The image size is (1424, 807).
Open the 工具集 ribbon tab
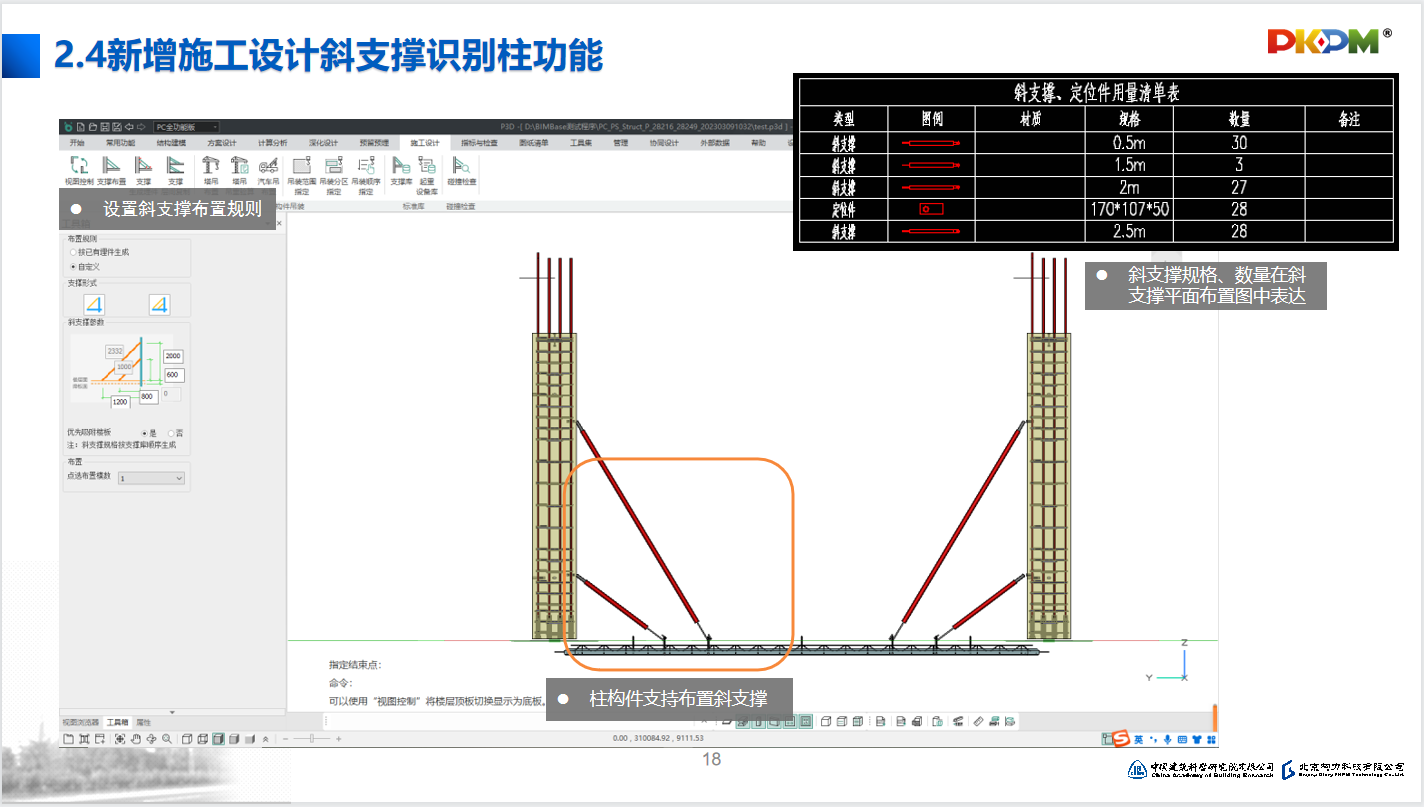tap(581, 143)
